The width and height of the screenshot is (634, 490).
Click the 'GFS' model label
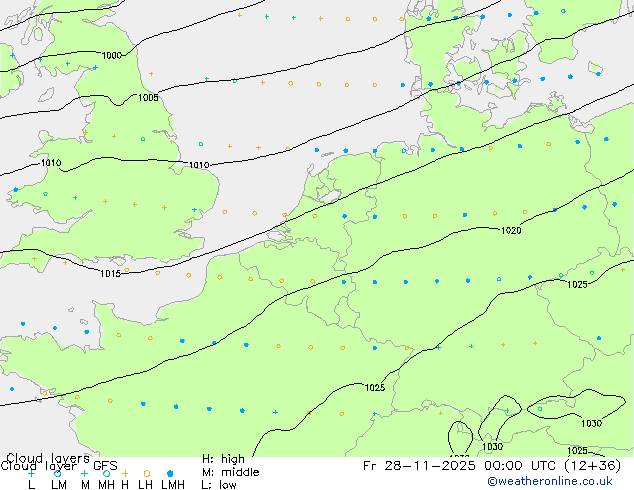click(x=105, y=466)
